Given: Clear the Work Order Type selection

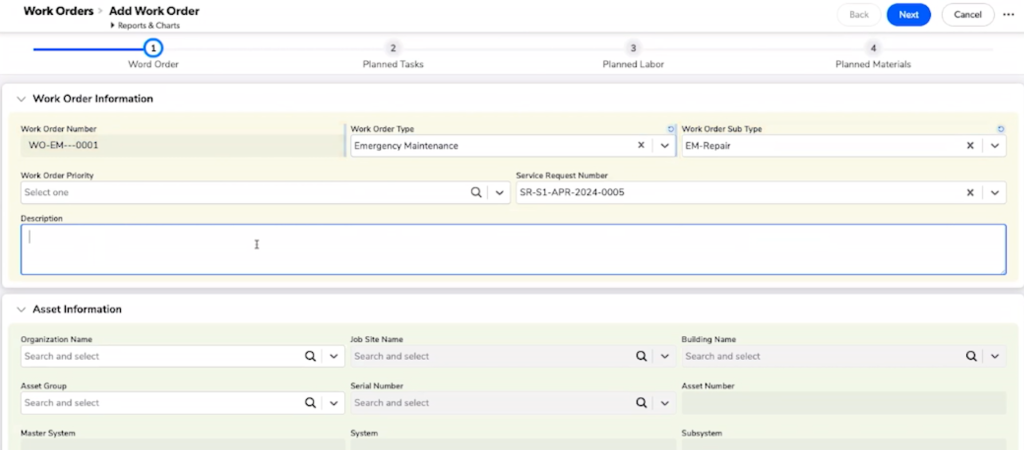Looking at the screenshot, I should point(641,145).
